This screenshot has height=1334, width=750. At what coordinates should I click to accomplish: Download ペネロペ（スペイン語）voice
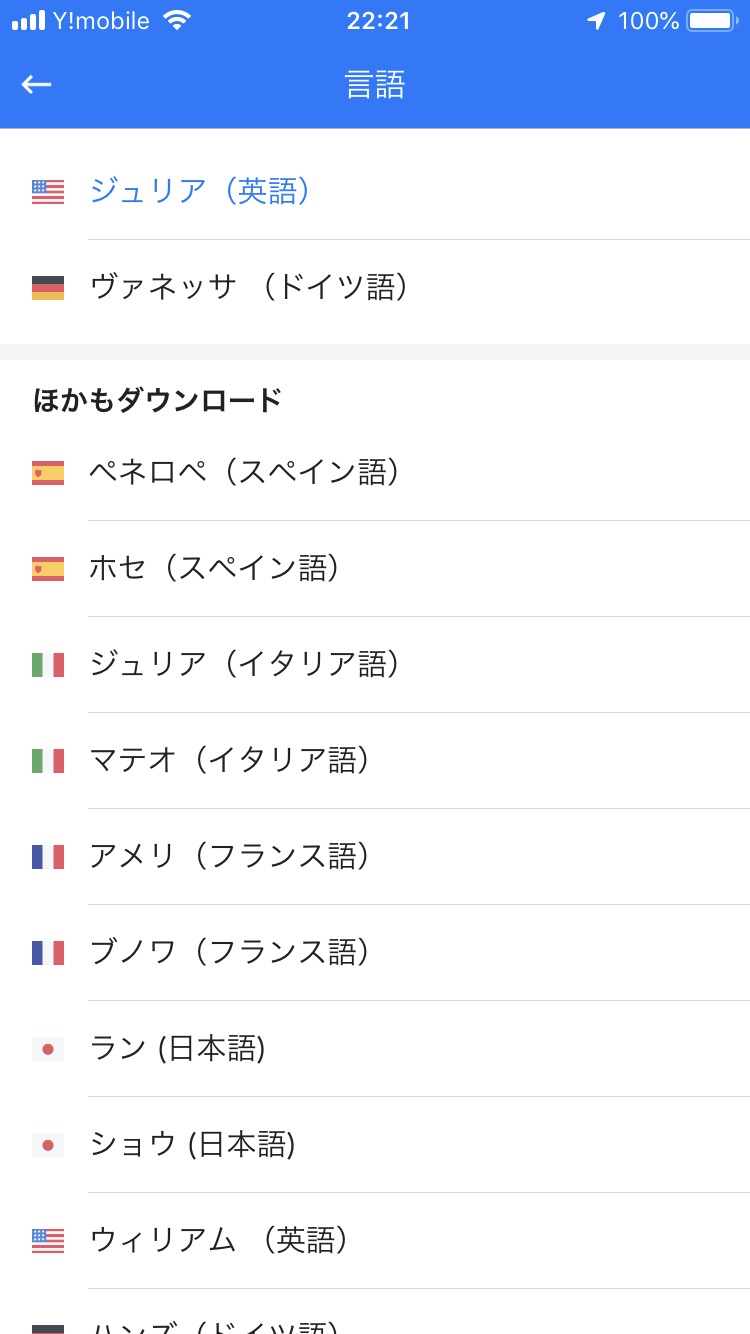pyautogui.click(x=245, y=472)
